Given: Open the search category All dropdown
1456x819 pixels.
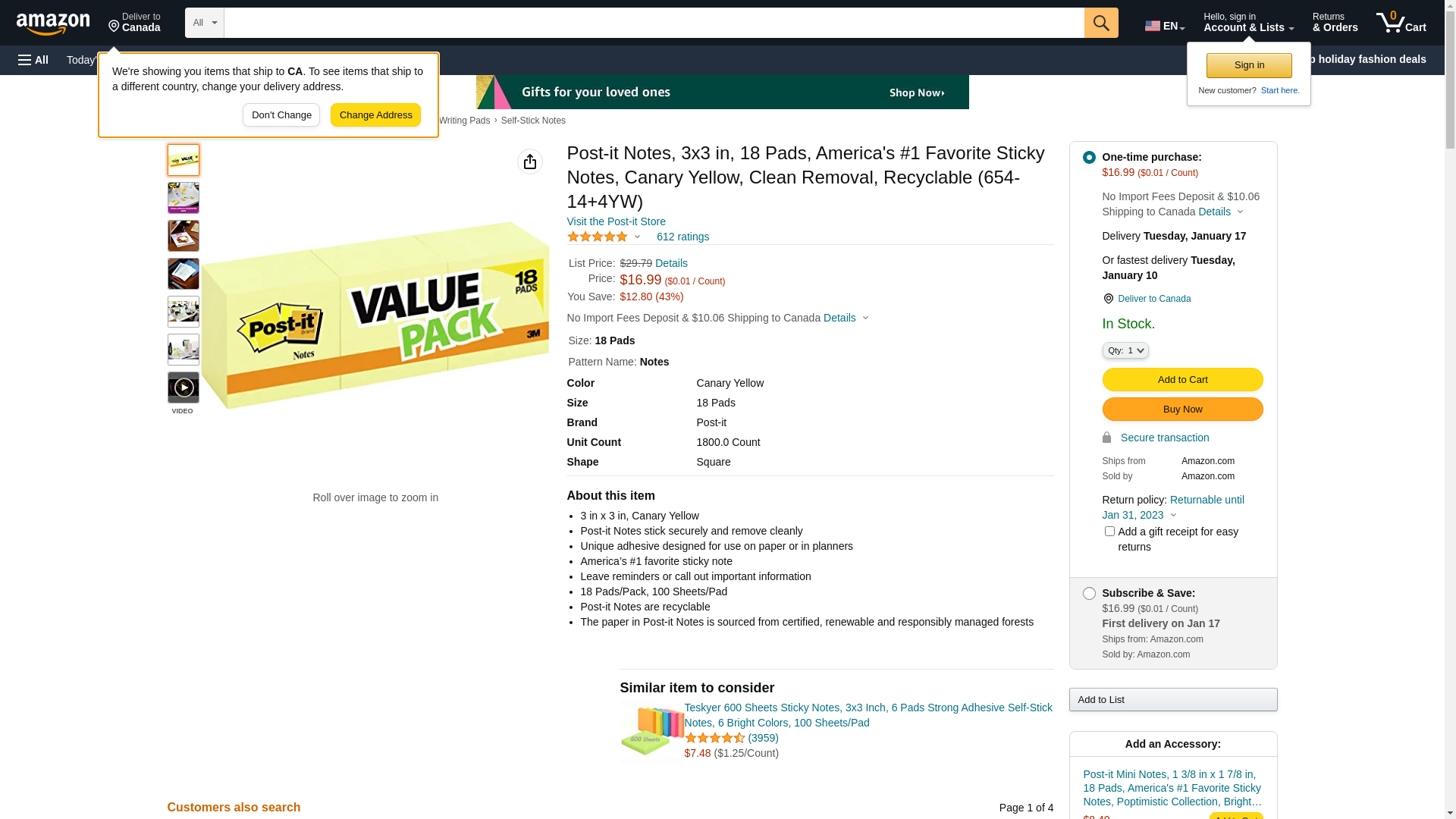Looking at the screenshot, I should click(205, 23).
